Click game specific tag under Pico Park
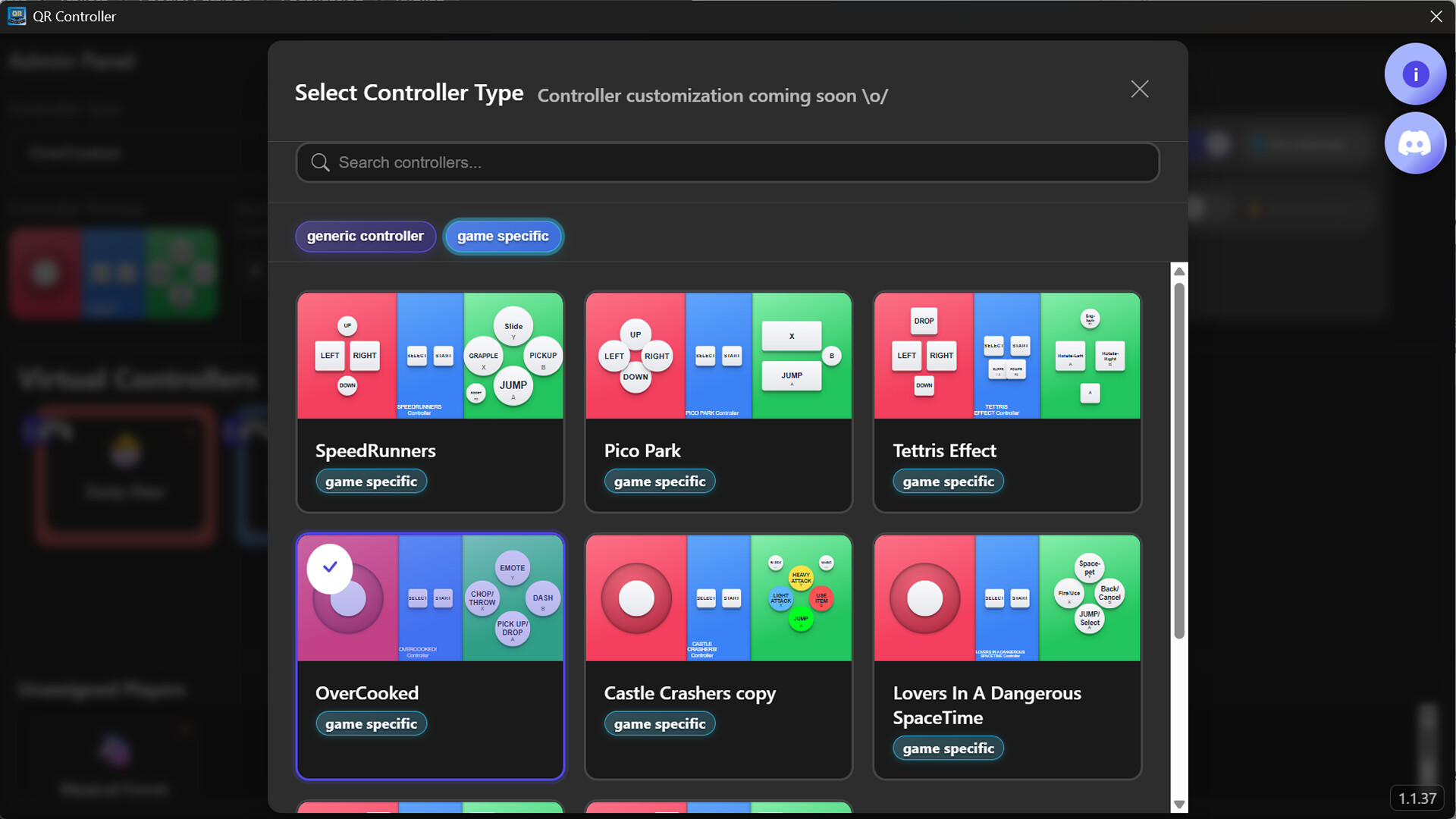The image size is (1456, 819). point(659,482)
